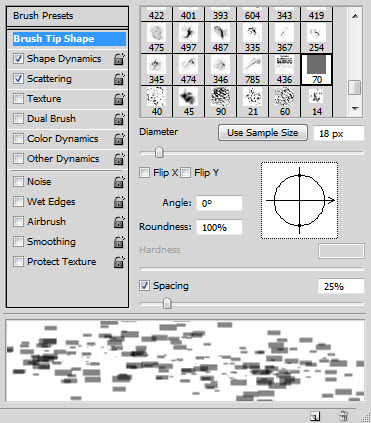
Task: Select brush tip thumbnail 436
Action: (284, 70)
